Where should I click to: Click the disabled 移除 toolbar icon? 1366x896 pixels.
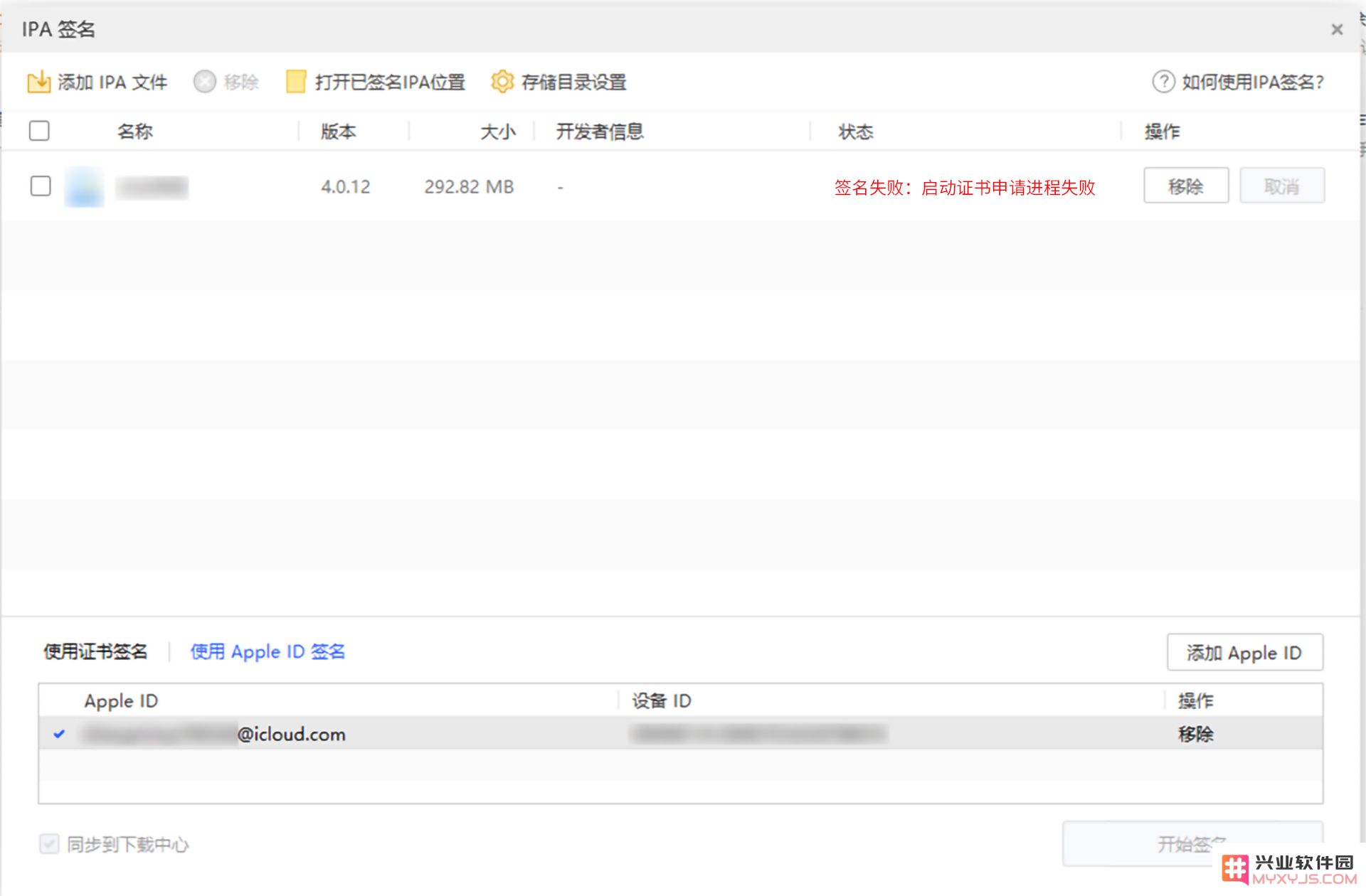tap(204, 82)
